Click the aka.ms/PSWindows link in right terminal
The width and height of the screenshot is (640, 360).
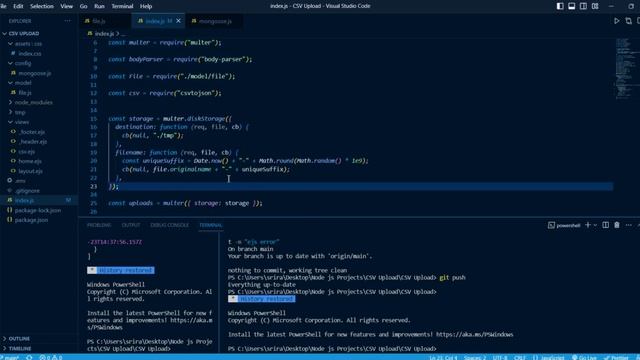click(474, 335)
